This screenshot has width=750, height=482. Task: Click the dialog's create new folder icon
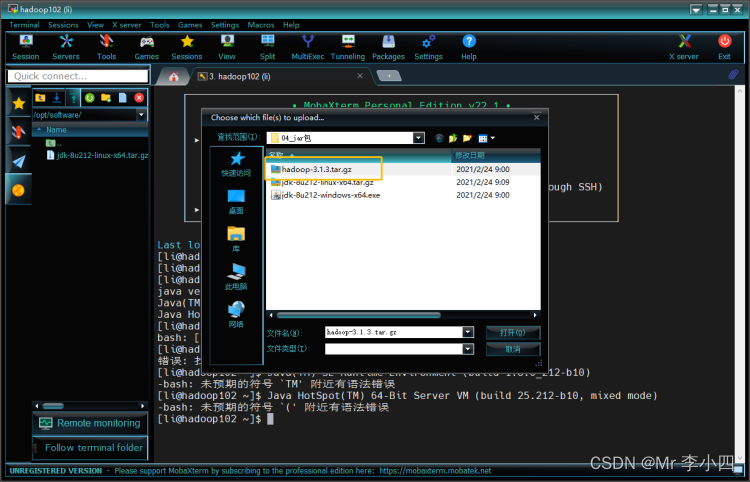[467, 138]
